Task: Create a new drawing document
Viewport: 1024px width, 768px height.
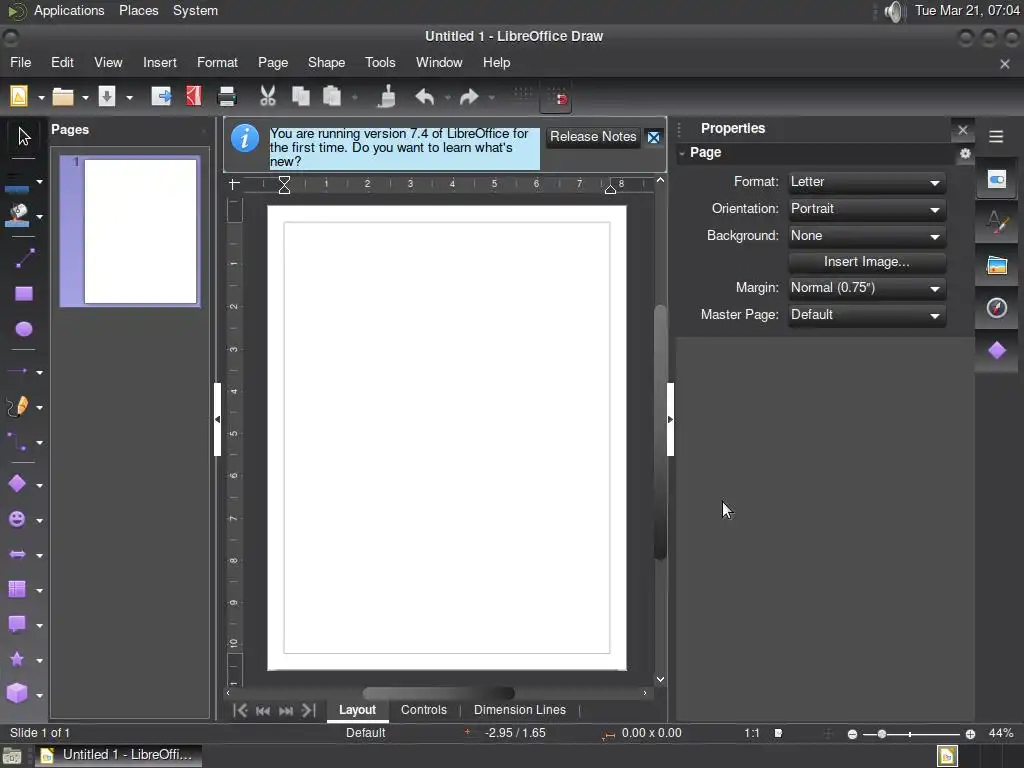Action: 19,97
